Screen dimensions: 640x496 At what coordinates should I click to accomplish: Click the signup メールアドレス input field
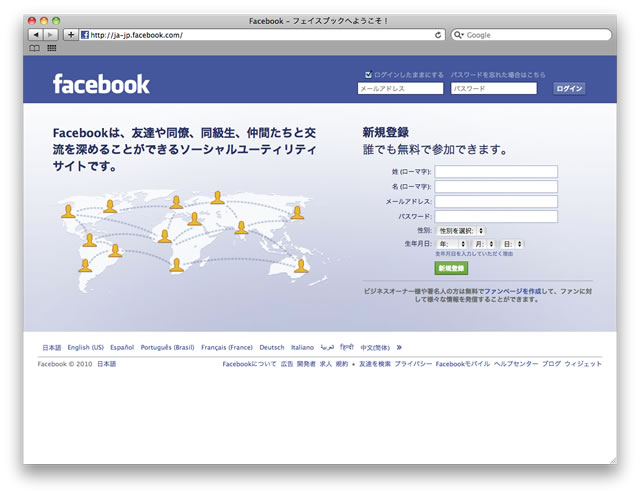click(496, 201)
